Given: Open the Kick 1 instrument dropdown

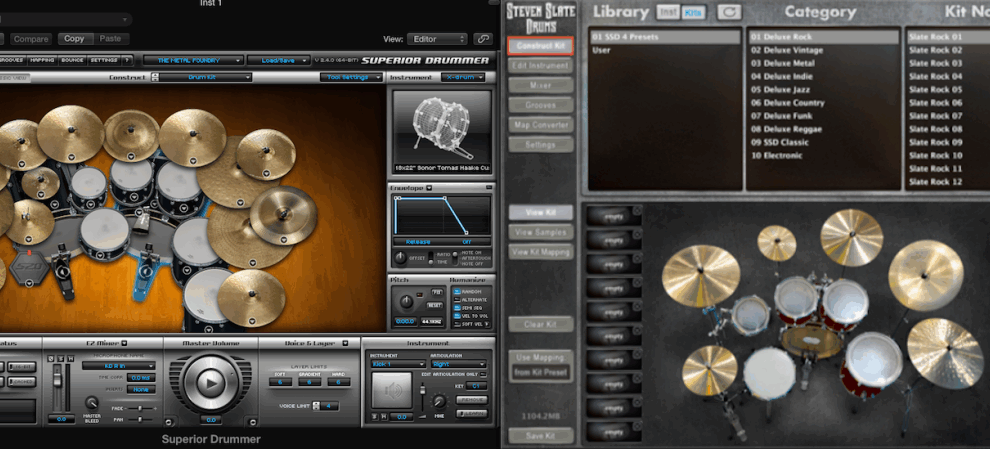Looking at the screenshot, I should click(398, 364).
